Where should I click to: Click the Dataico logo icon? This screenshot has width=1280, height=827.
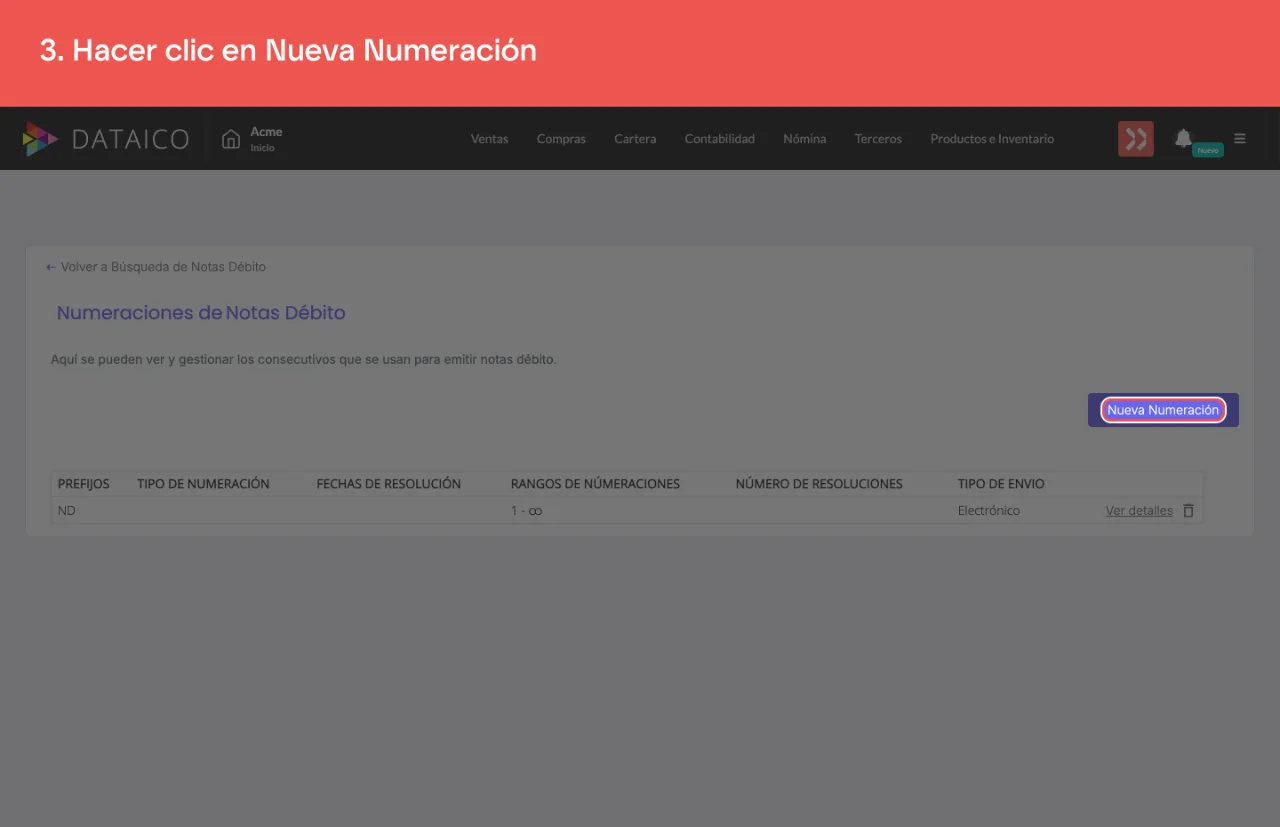(x=40, y=139)
